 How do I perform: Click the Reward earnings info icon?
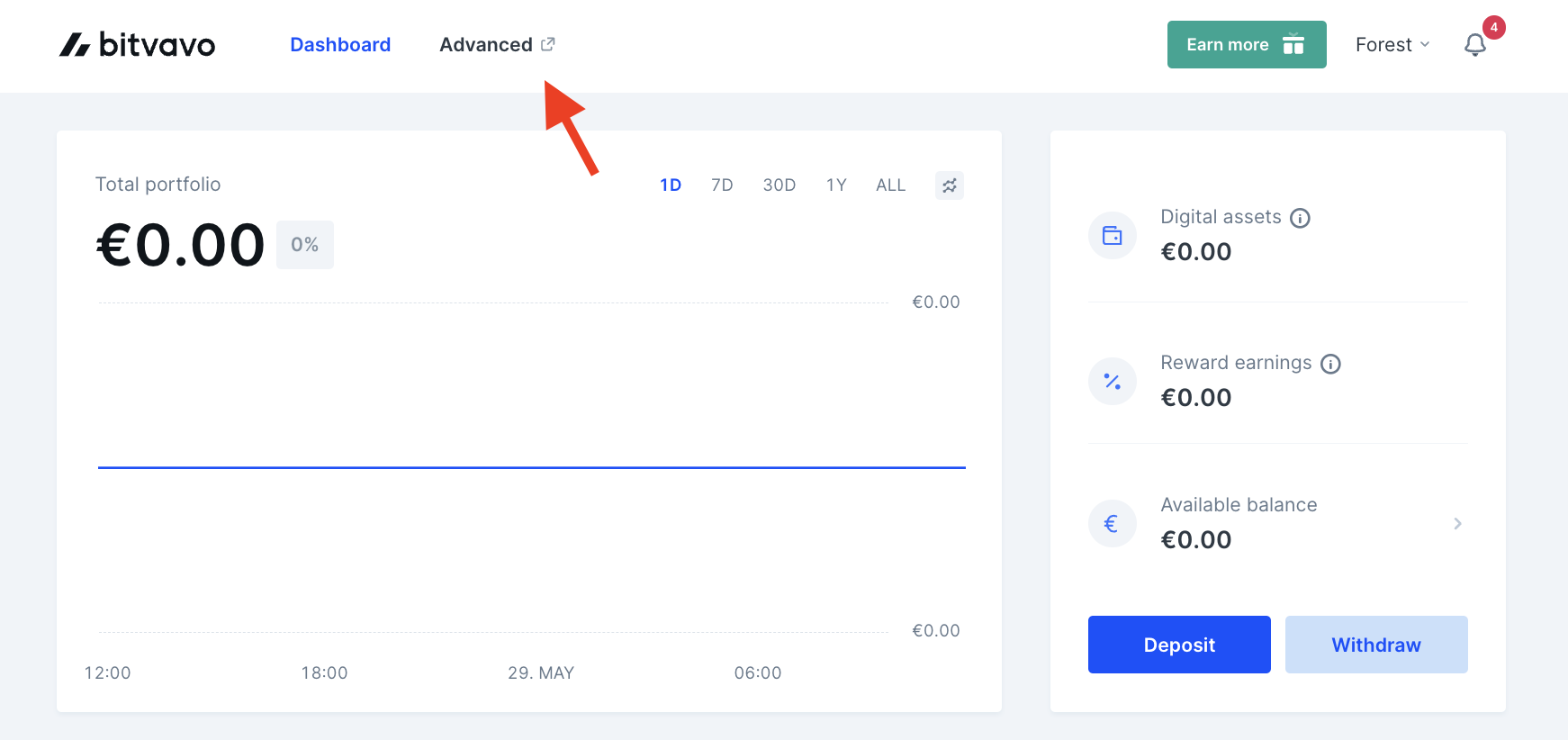(x=1330, y=364)
